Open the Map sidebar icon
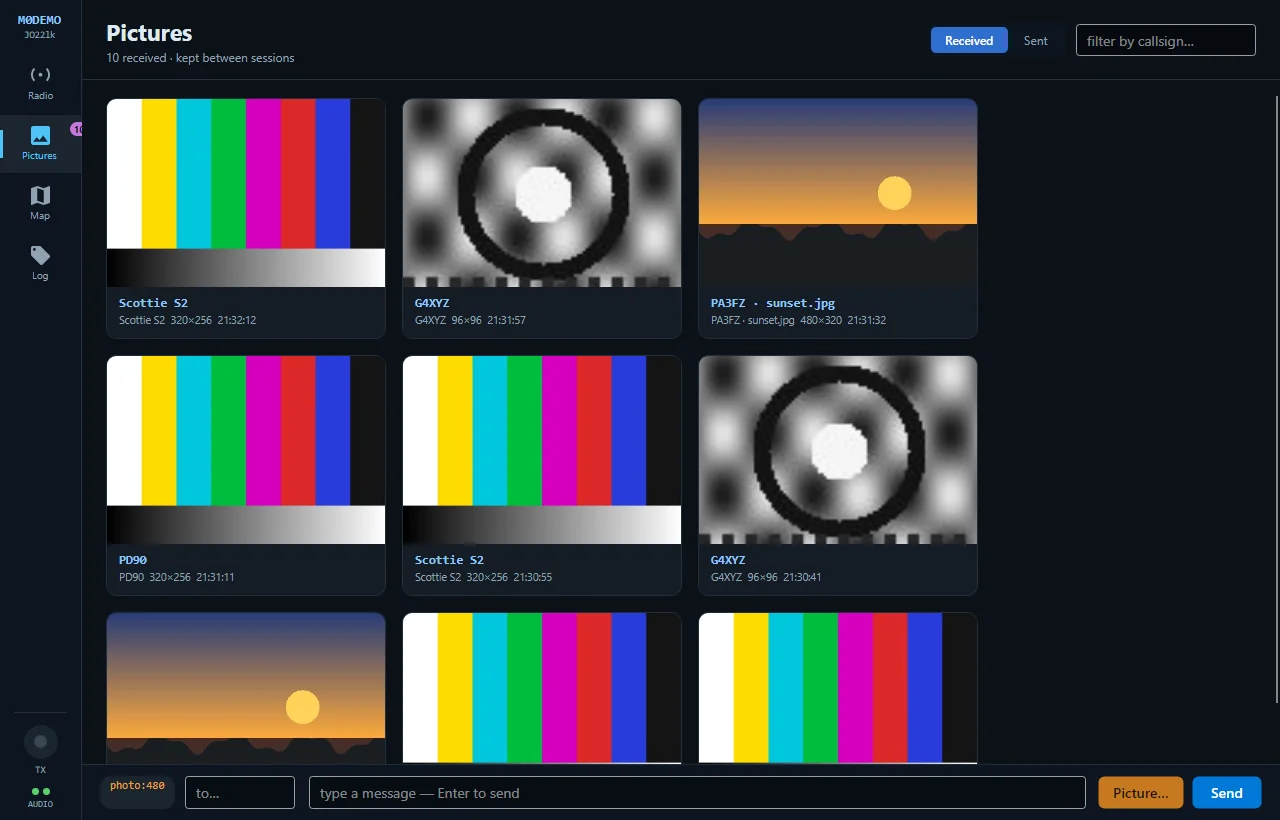Image resolution: width=1280 pixels, height=820 pixels. 40,195
